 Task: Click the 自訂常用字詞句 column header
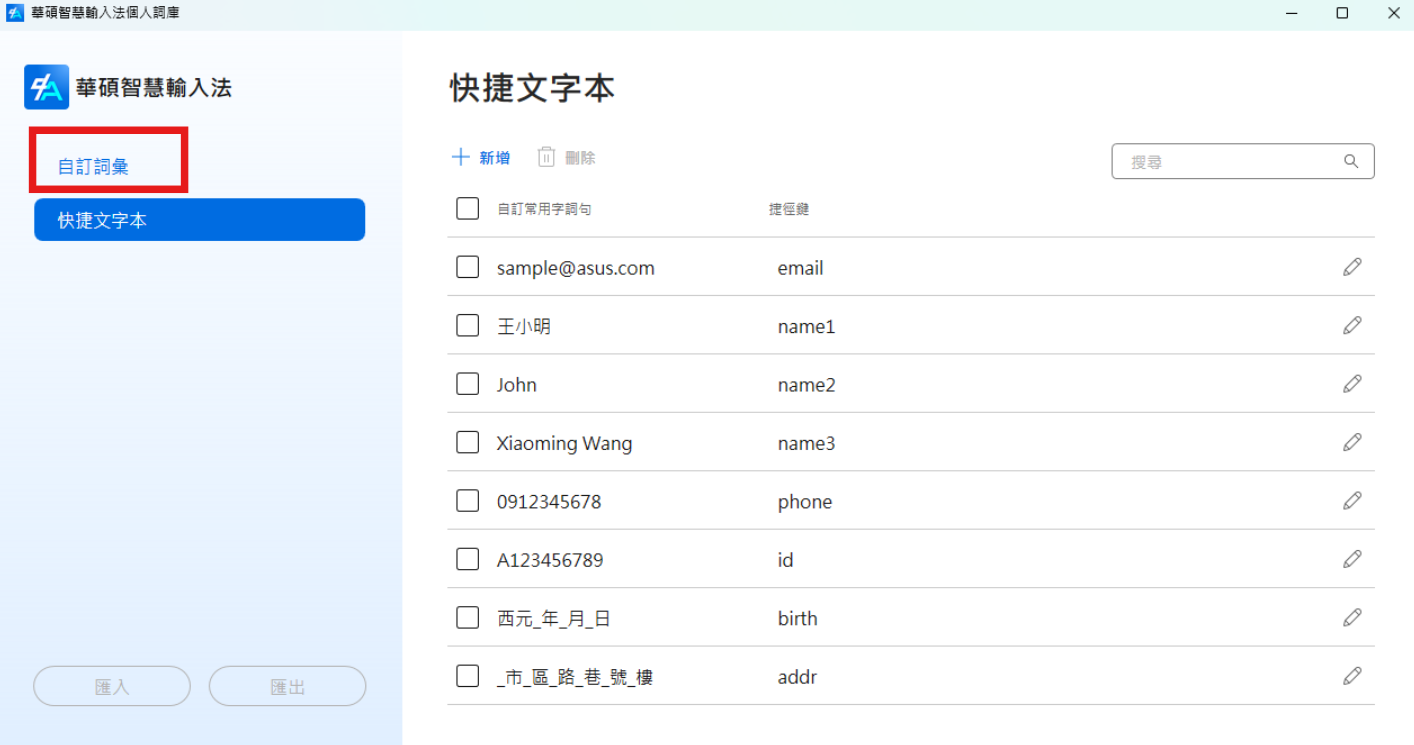[544, 209]
